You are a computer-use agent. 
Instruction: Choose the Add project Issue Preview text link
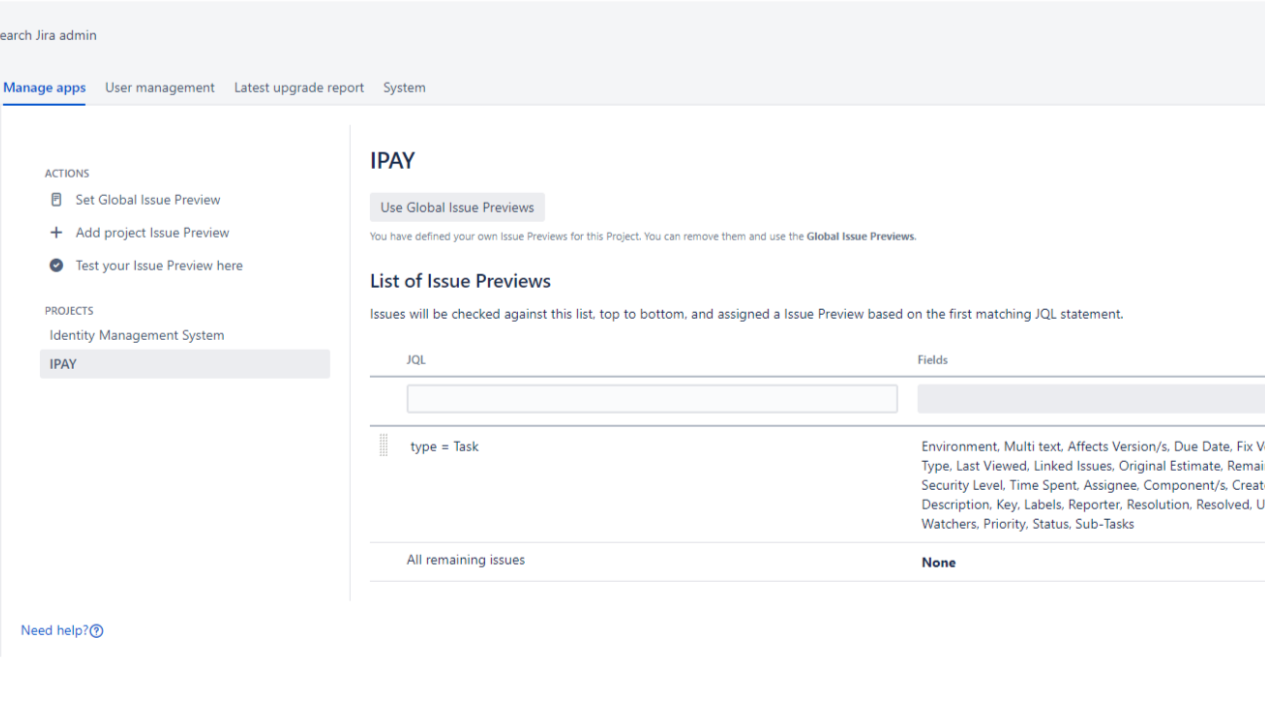(152, 233)
